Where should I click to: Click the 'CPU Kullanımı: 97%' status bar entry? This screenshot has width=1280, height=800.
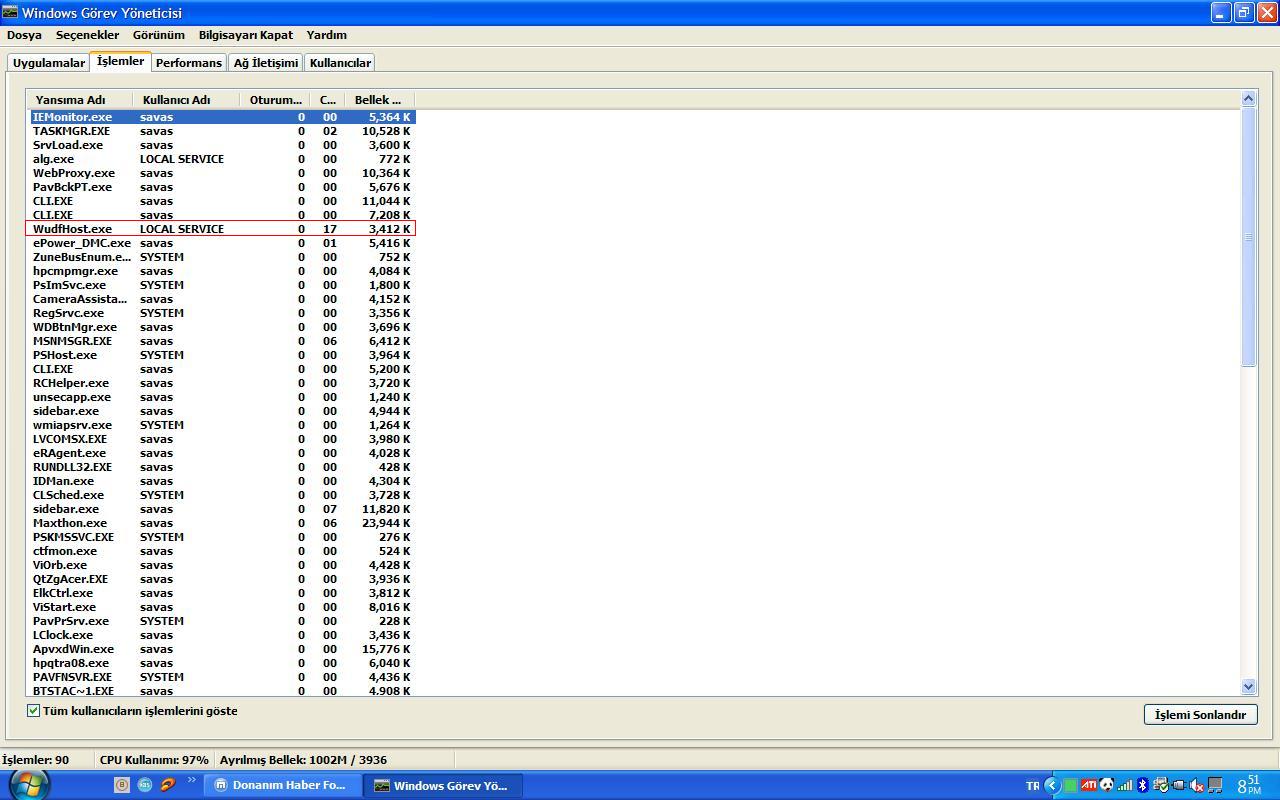point(154,760)
